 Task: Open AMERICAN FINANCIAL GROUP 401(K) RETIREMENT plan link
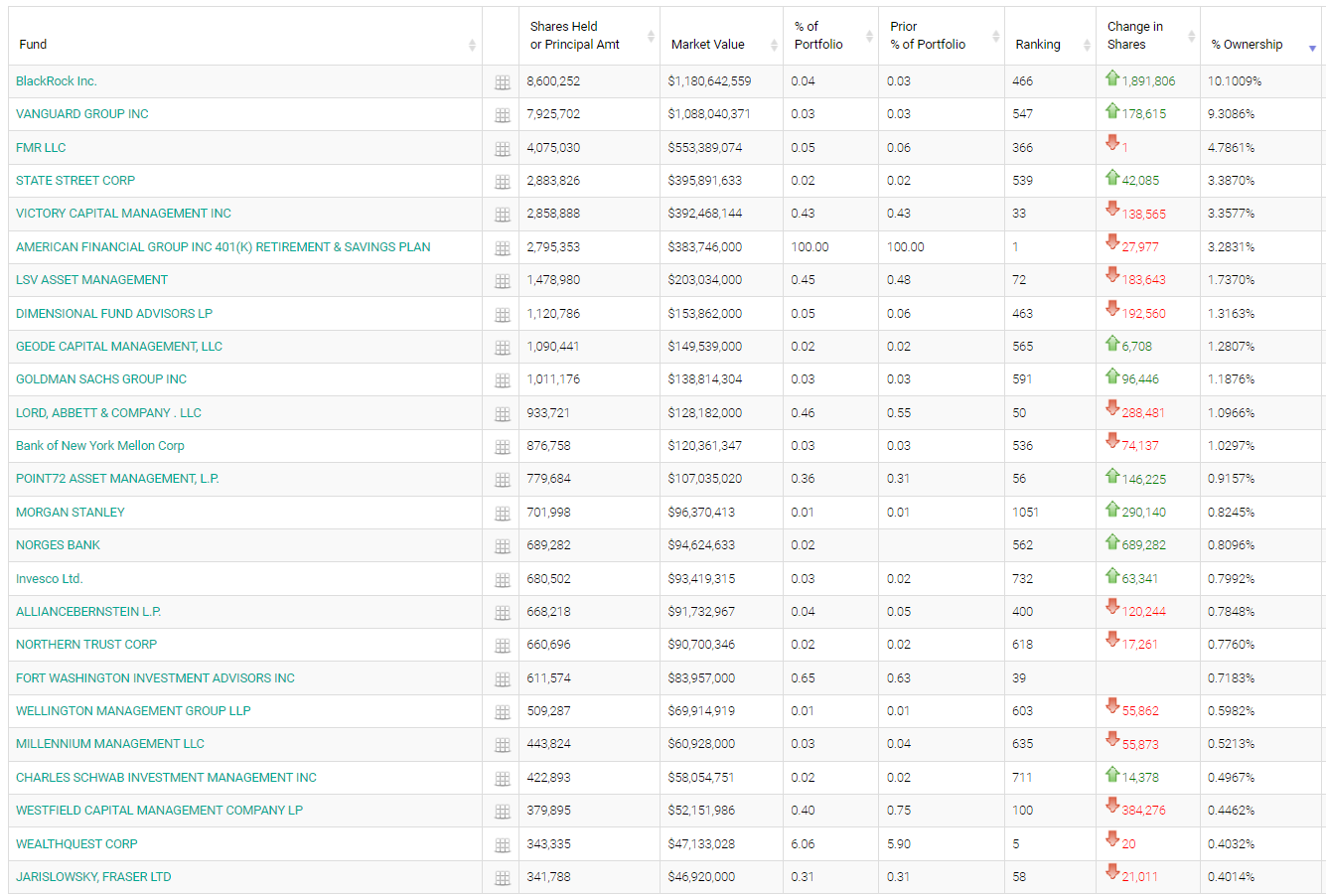(x=223, y=247)
